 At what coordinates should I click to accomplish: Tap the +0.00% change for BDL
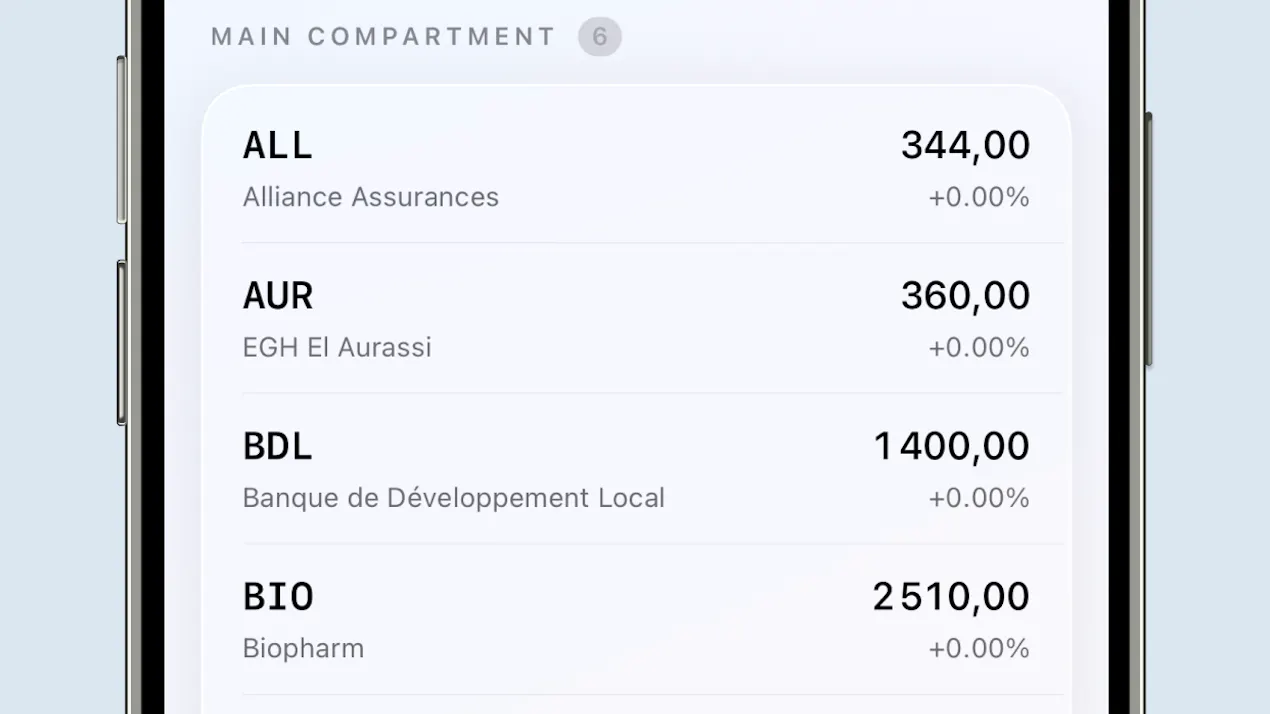(x=979, y=498)
